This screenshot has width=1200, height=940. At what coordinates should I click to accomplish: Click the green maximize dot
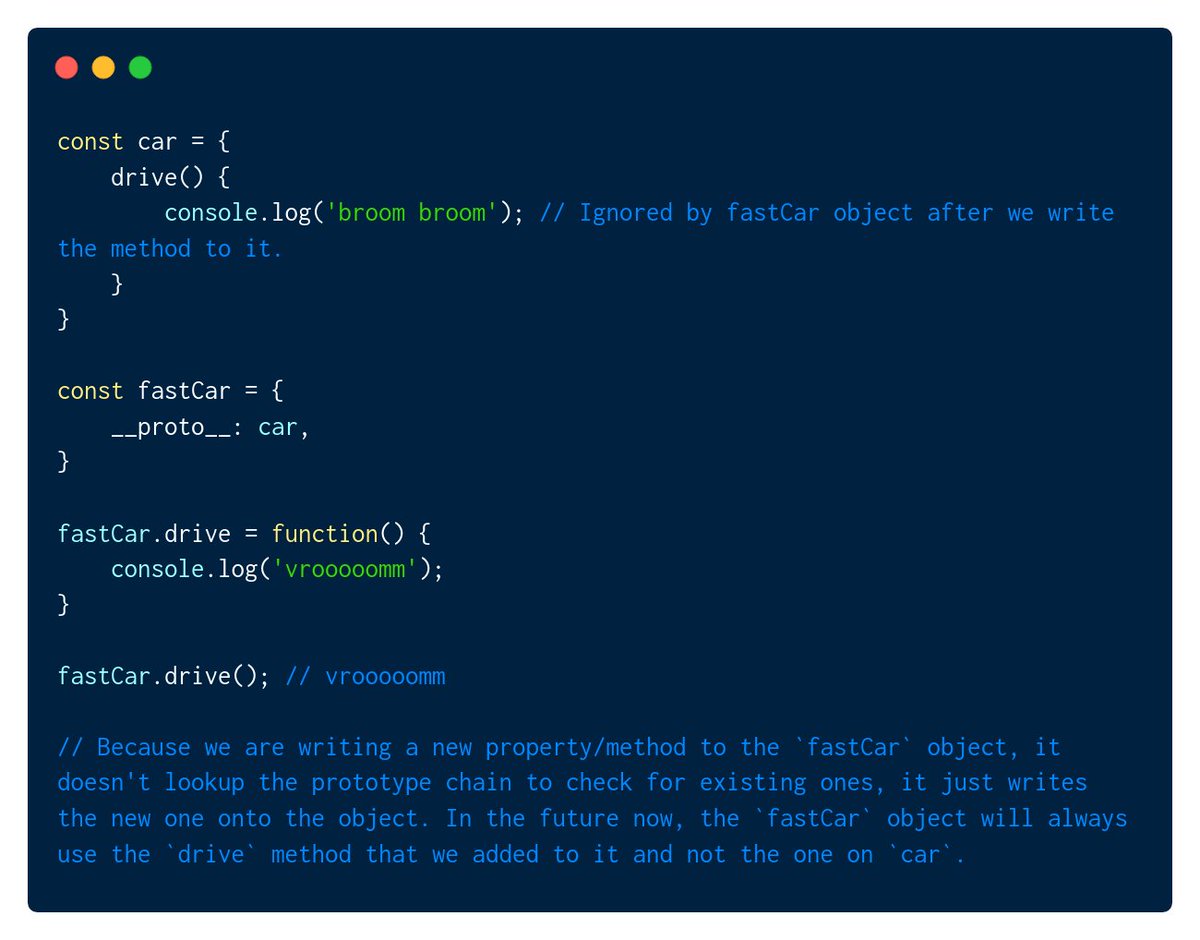point(140,68)
